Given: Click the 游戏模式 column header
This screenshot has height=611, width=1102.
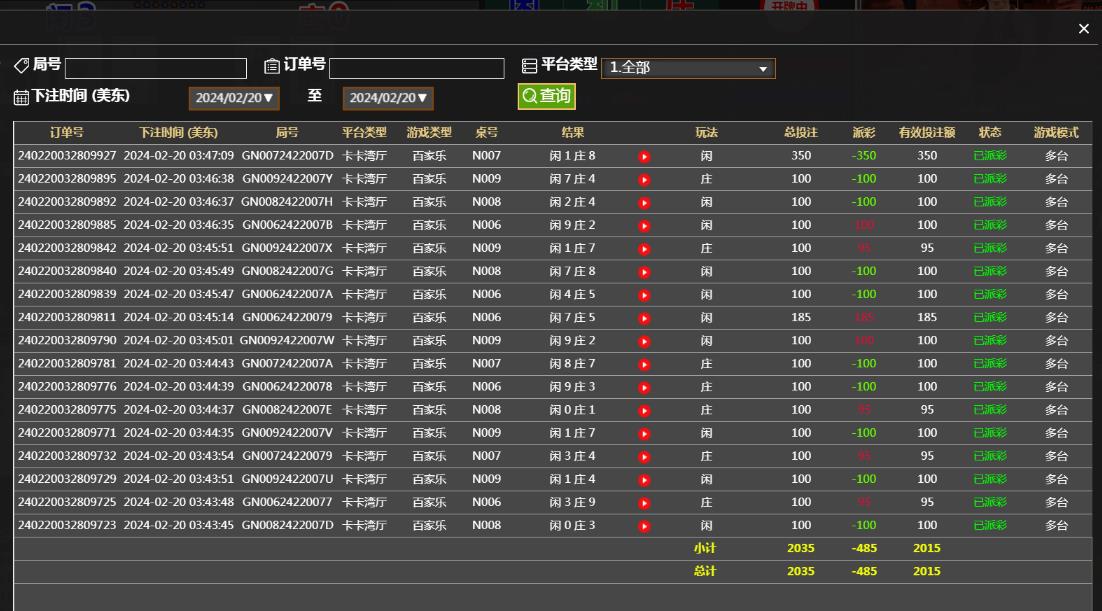Looking at the screenshot, I should coord(1056,133).
